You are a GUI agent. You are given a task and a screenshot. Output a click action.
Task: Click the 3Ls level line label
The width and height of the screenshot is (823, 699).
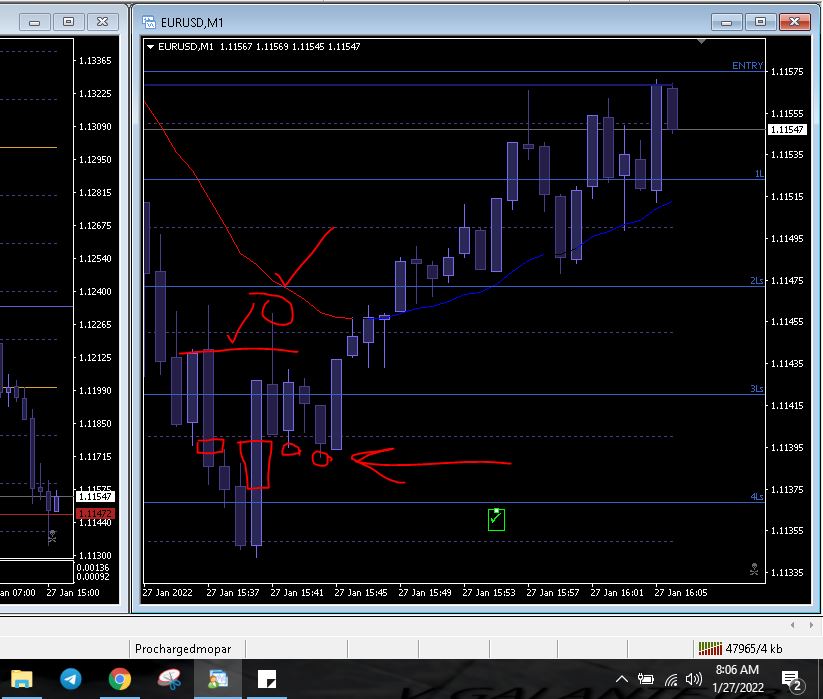click(x=756, y=389)
